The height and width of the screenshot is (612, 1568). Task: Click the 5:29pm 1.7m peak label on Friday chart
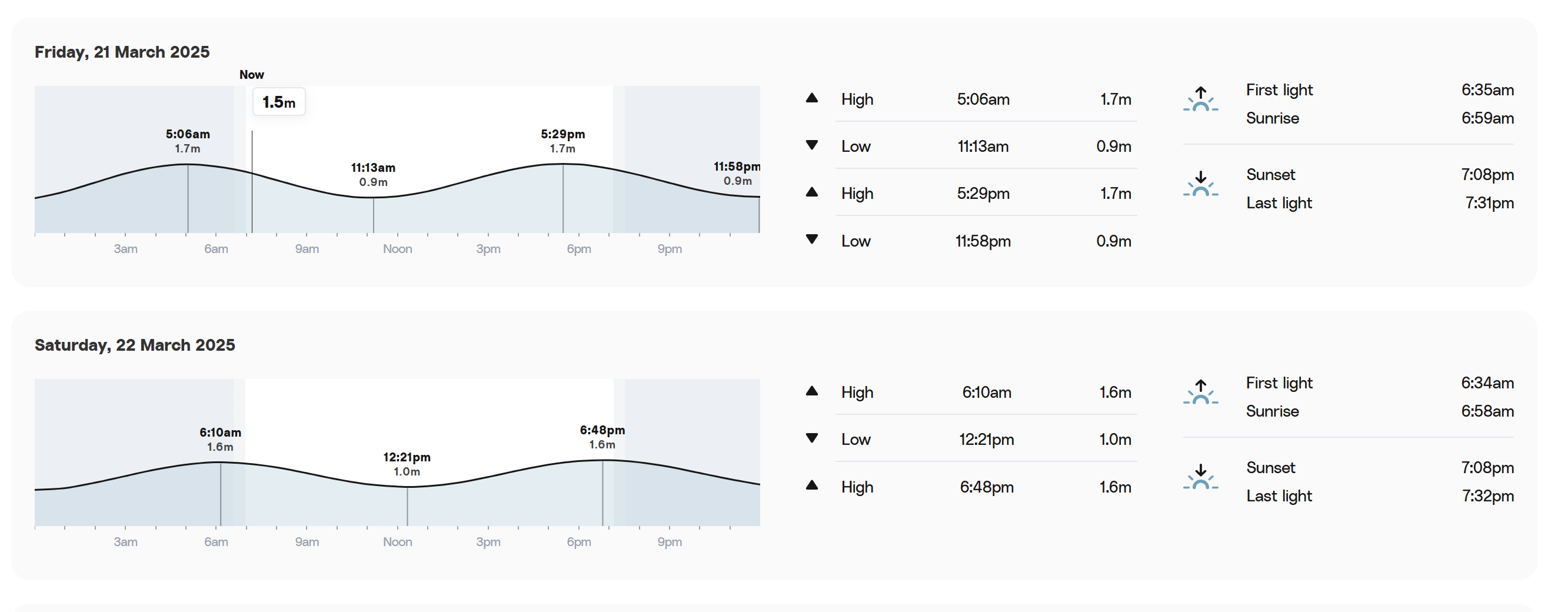562,141
